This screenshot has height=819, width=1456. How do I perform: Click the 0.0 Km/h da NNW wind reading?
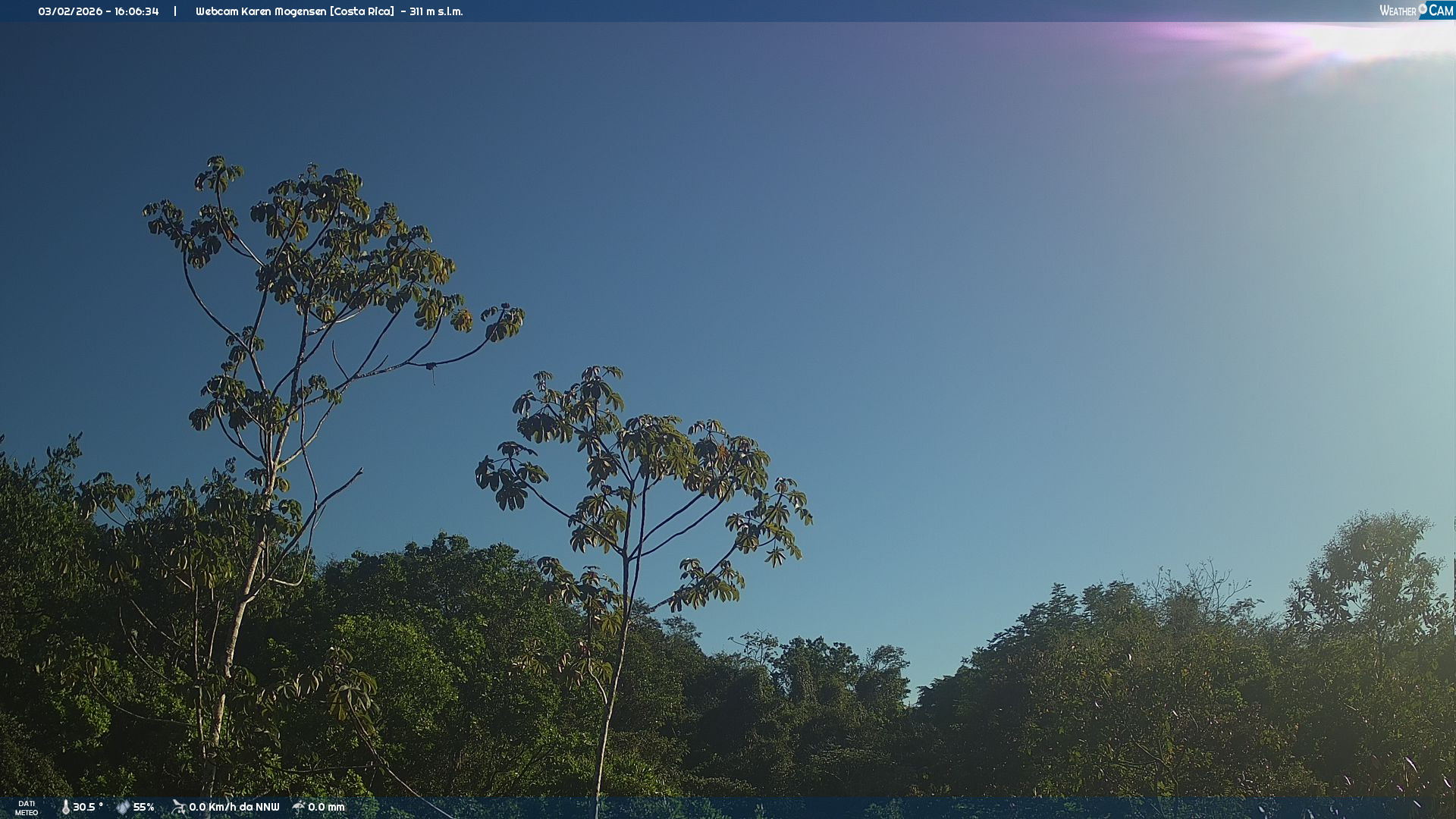point(234,808)
